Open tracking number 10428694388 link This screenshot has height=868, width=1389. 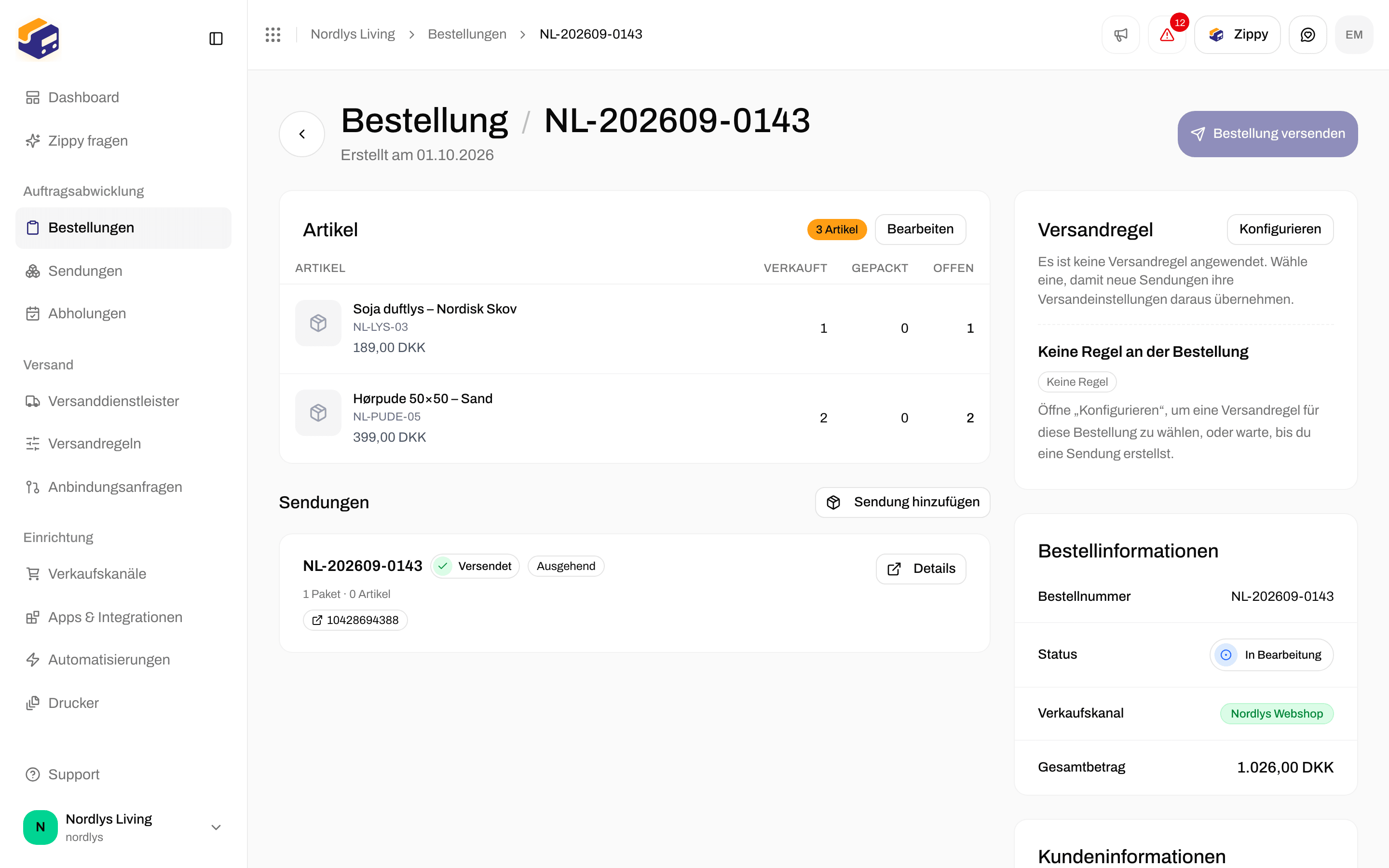[x=355, y=620]
